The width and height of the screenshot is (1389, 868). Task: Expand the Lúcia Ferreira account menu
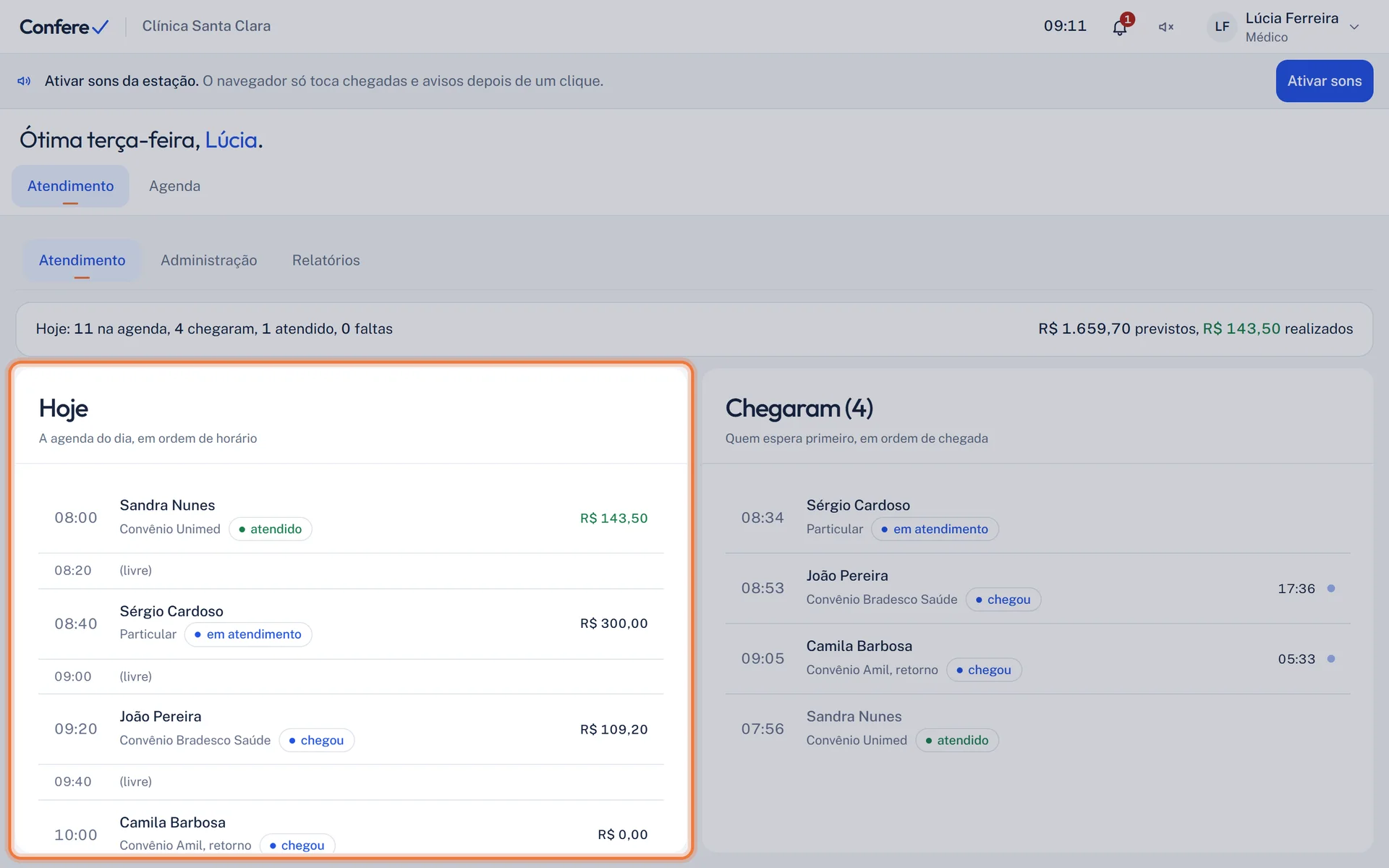click(1354, 27)
